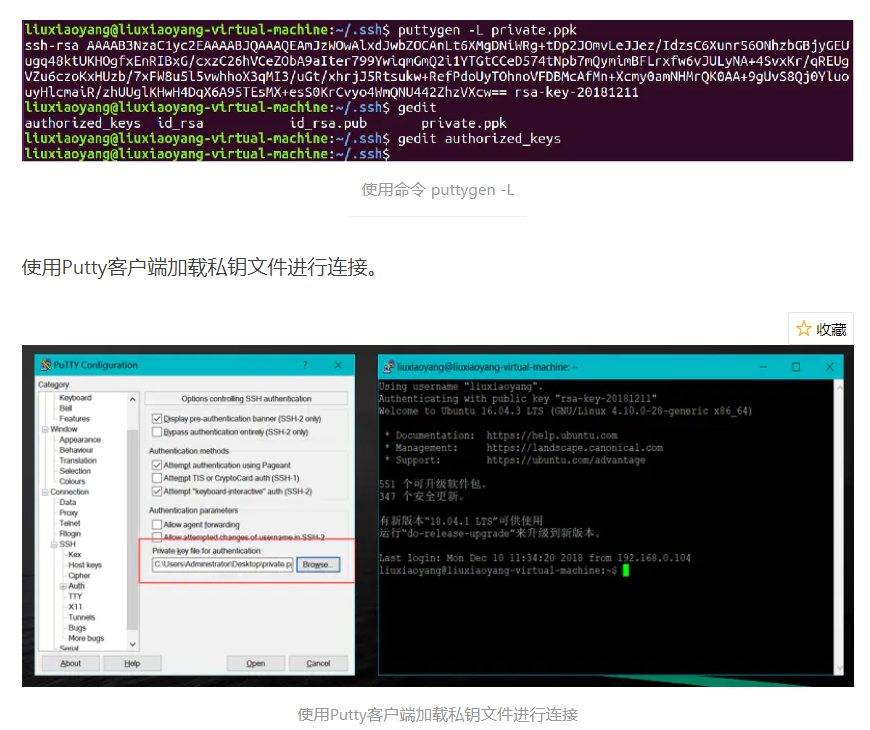Click 'private.ppk' in the file listing
Screen dimensions: 870x730
pos(464,123)
